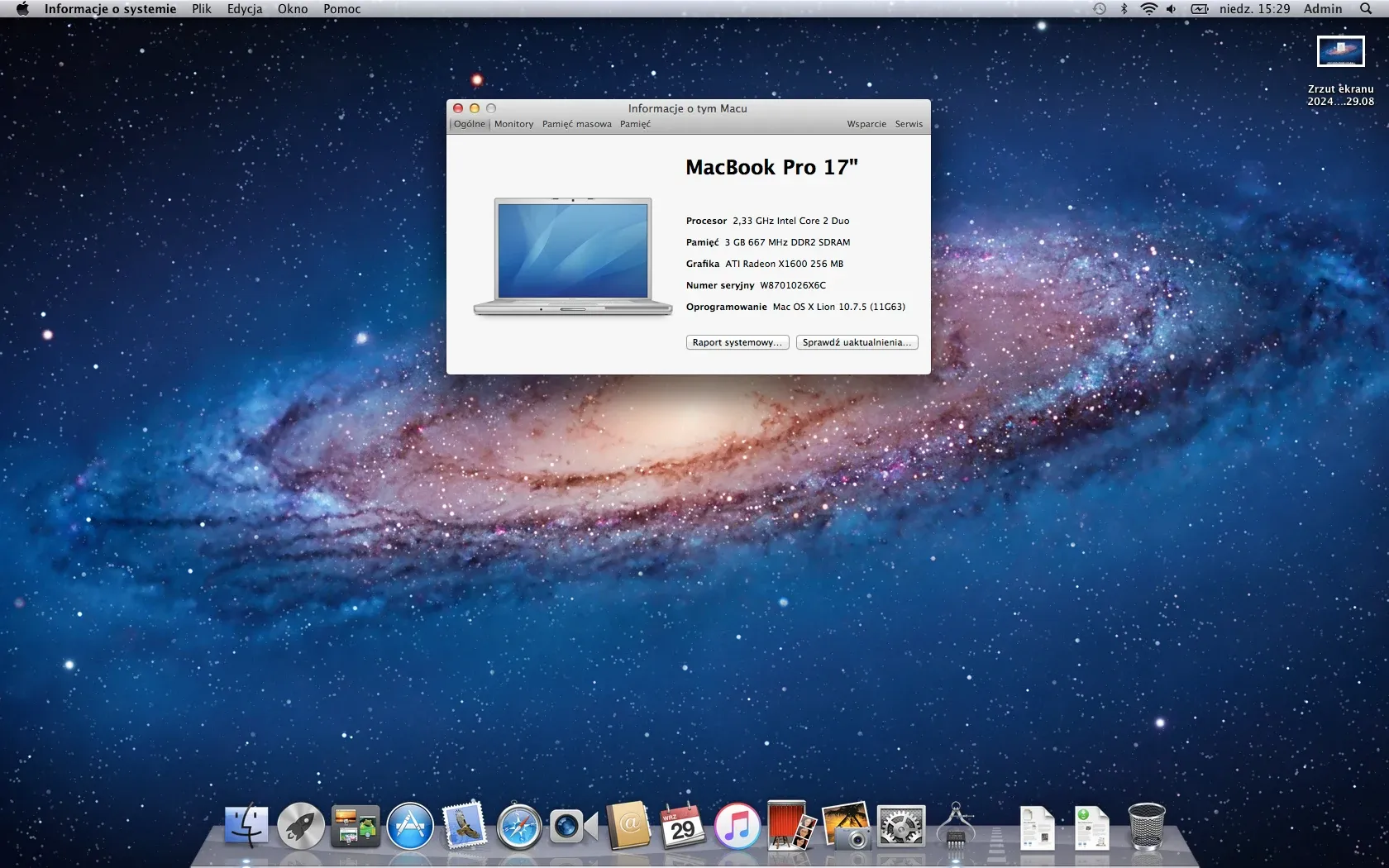Viewport: 1389px width, 868px height.
Task: Click the Bluetooth menu bar icon
Action: click(x=1124, y=8)
